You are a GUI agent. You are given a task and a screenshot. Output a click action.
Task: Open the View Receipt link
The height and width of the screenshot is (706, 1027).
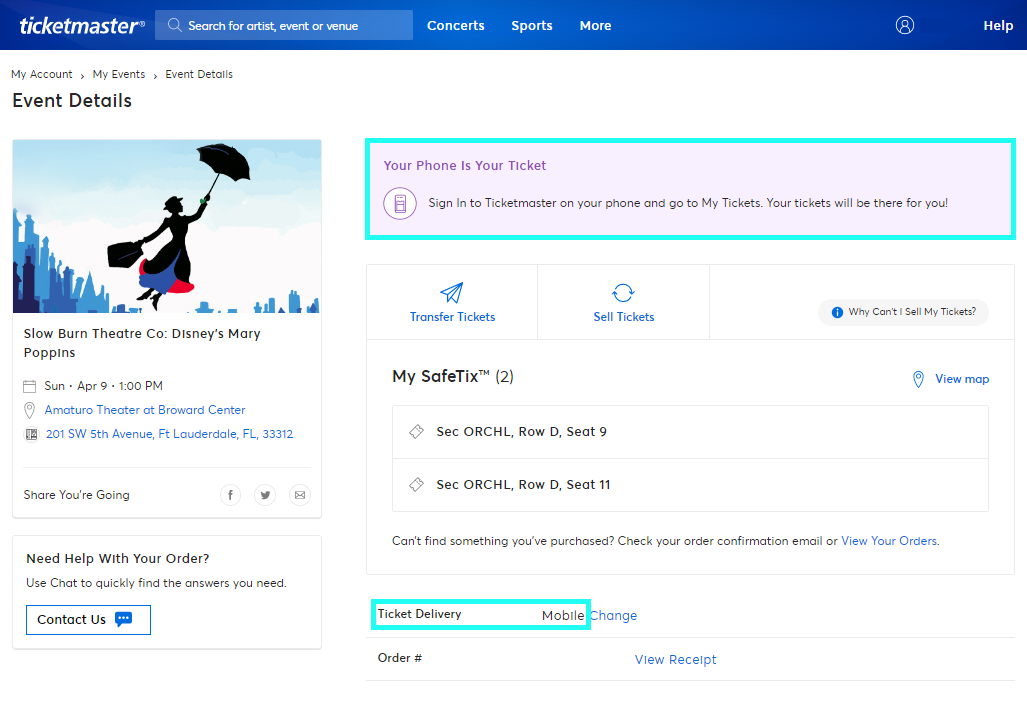click(x=675, y=659)
